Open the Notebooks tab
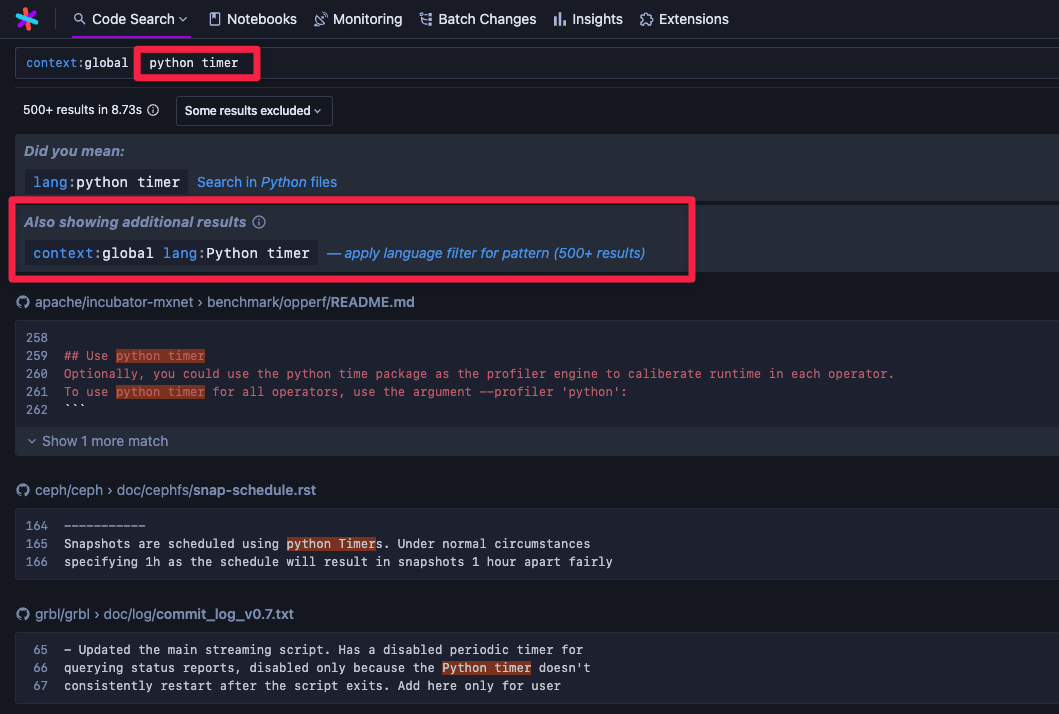Viewport: 1059px width, 714px height. tap(253, 19)
